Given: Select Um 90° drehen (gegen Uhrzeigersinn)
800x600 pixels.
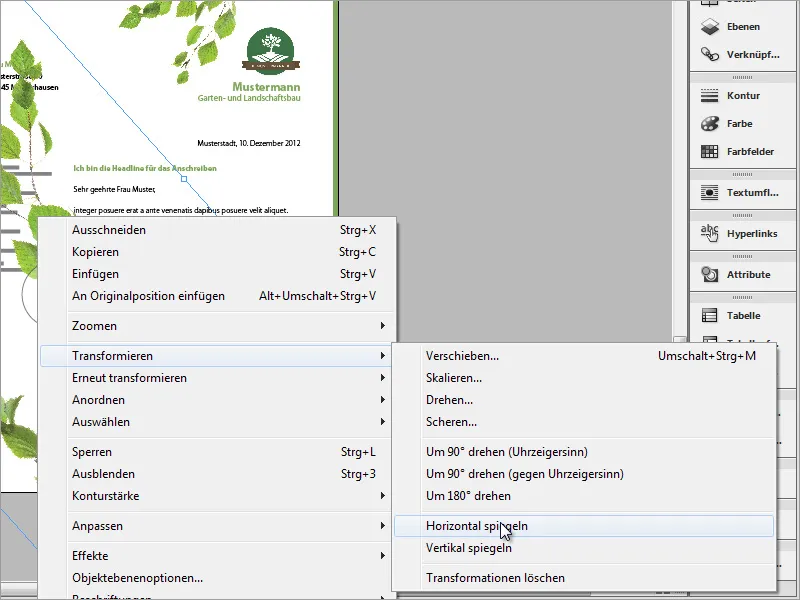Looking at the screenshot, I should coord(584,474).
